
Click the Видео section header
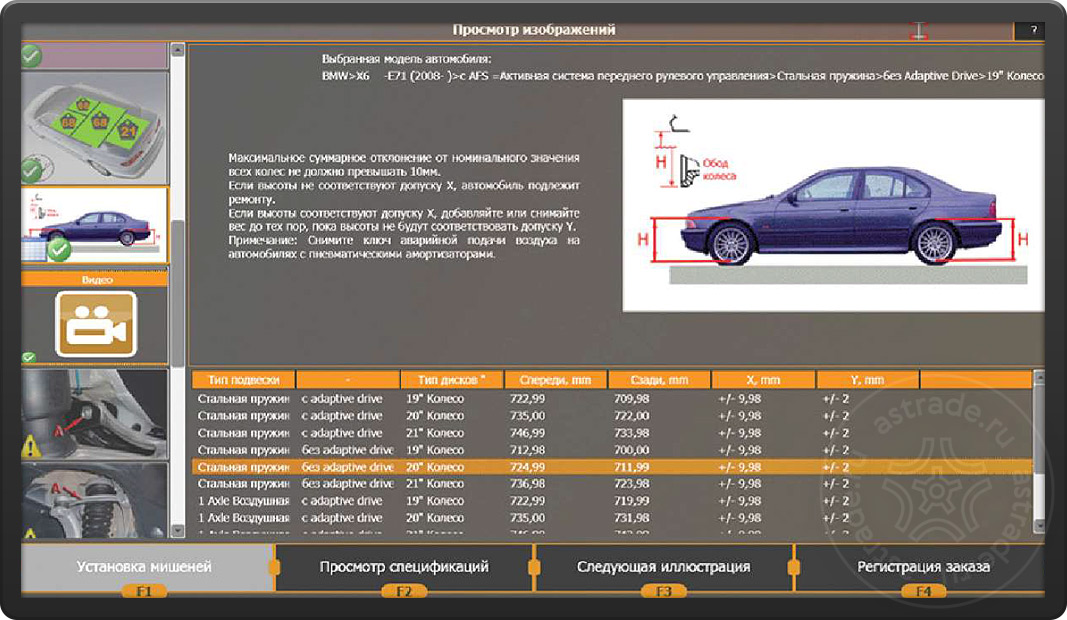coord(95,280)
